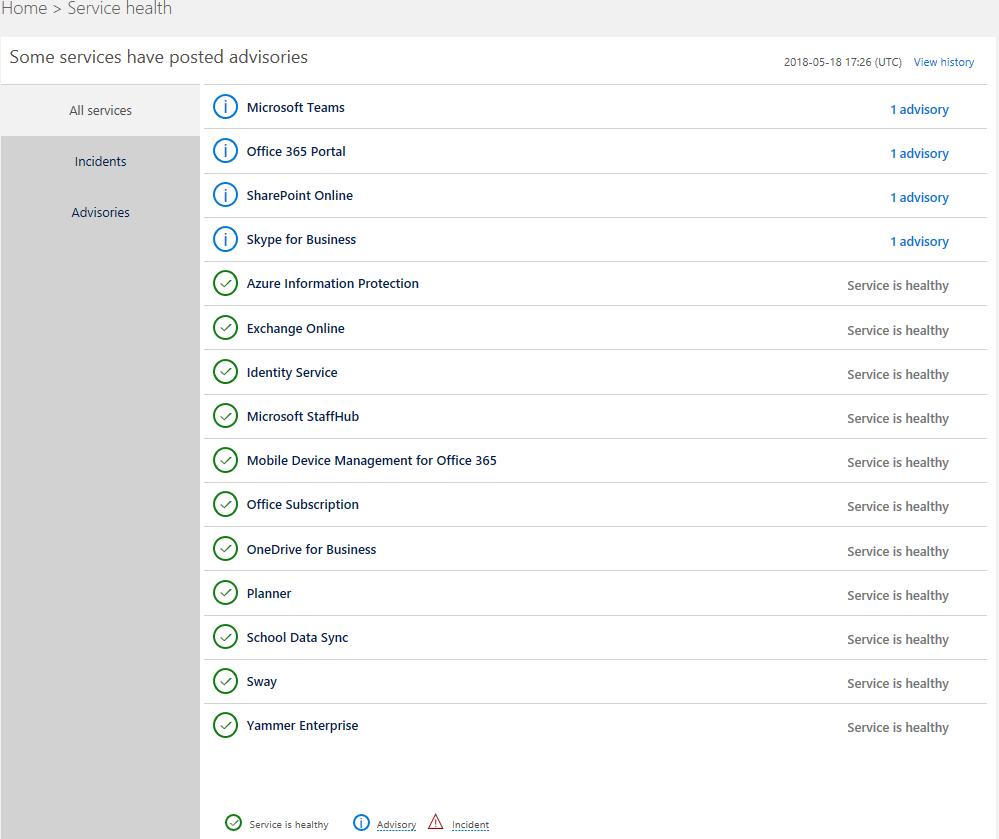This screenshot has width=999, height=839.
Task: Click Sway's Service is healthy status
Action: (898, 683)
